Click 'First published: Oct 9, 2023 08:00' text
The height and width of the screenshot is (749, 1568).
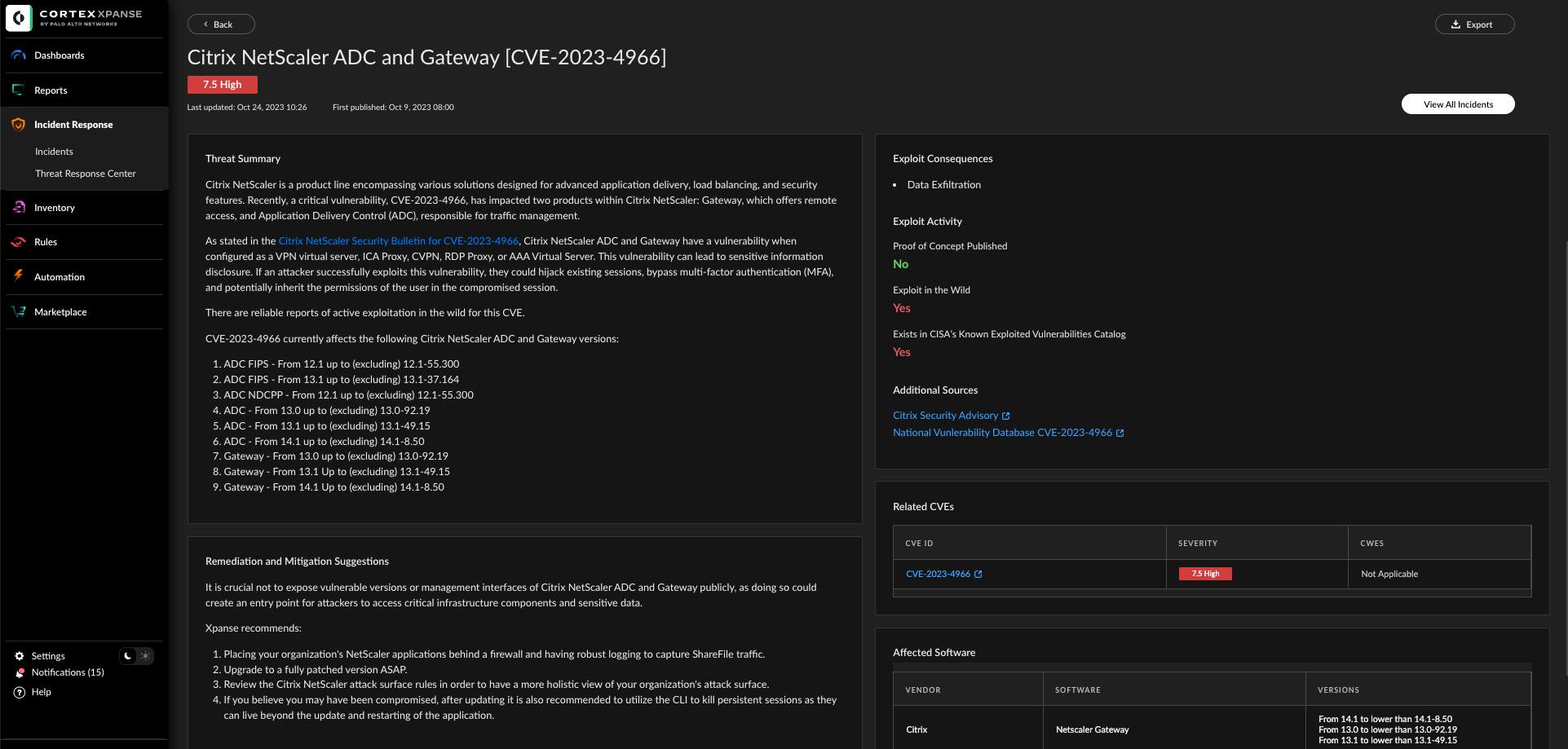393,108
